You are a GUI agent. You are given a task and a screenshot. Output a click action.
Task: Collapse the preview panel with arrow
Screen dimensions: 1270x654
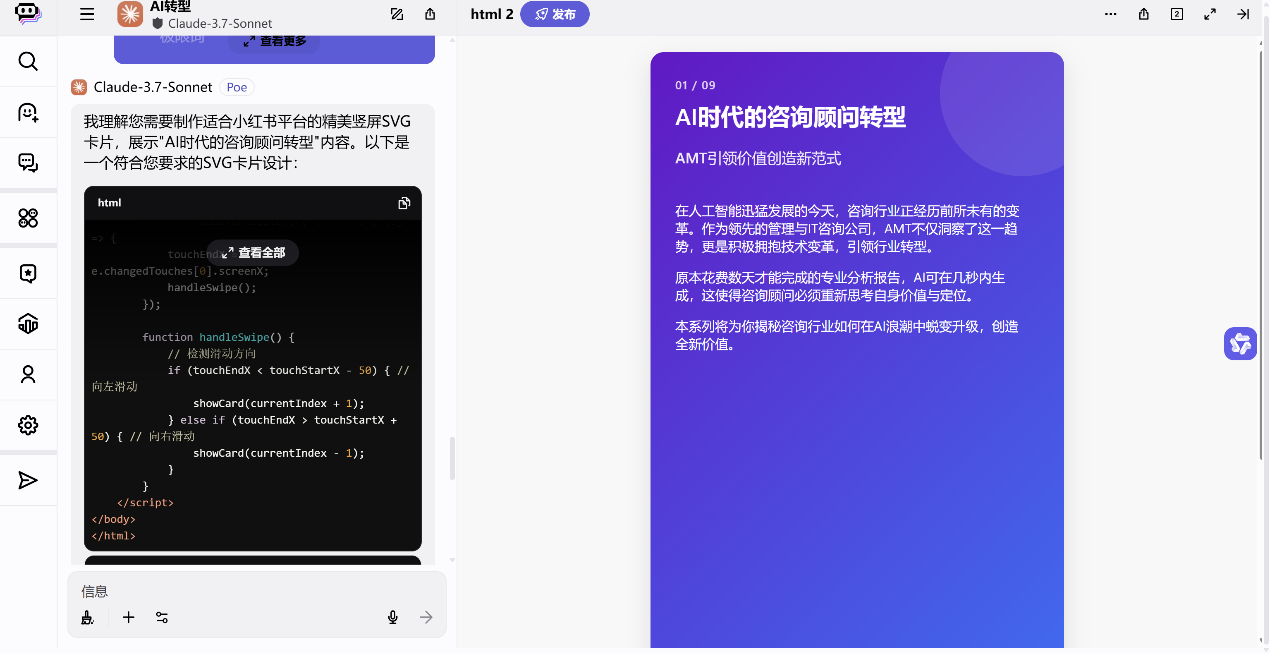click(1243, 14)
